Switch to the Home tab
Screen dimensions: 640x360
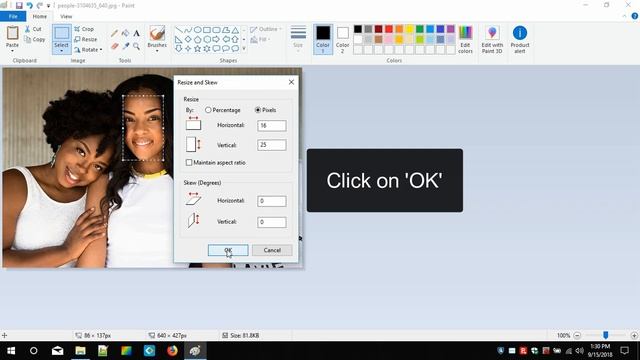[x=40, y=16]
